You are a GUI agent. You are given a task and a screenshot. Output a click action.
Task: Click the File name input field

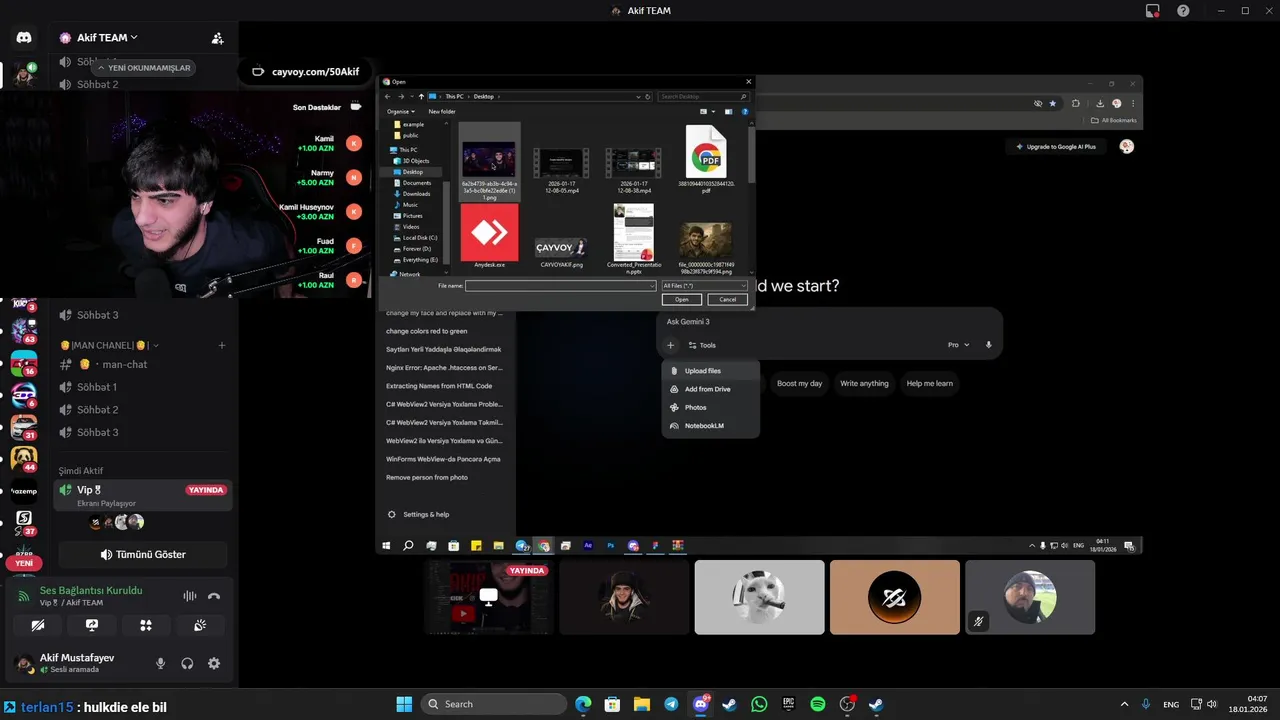tap(560, 286)
